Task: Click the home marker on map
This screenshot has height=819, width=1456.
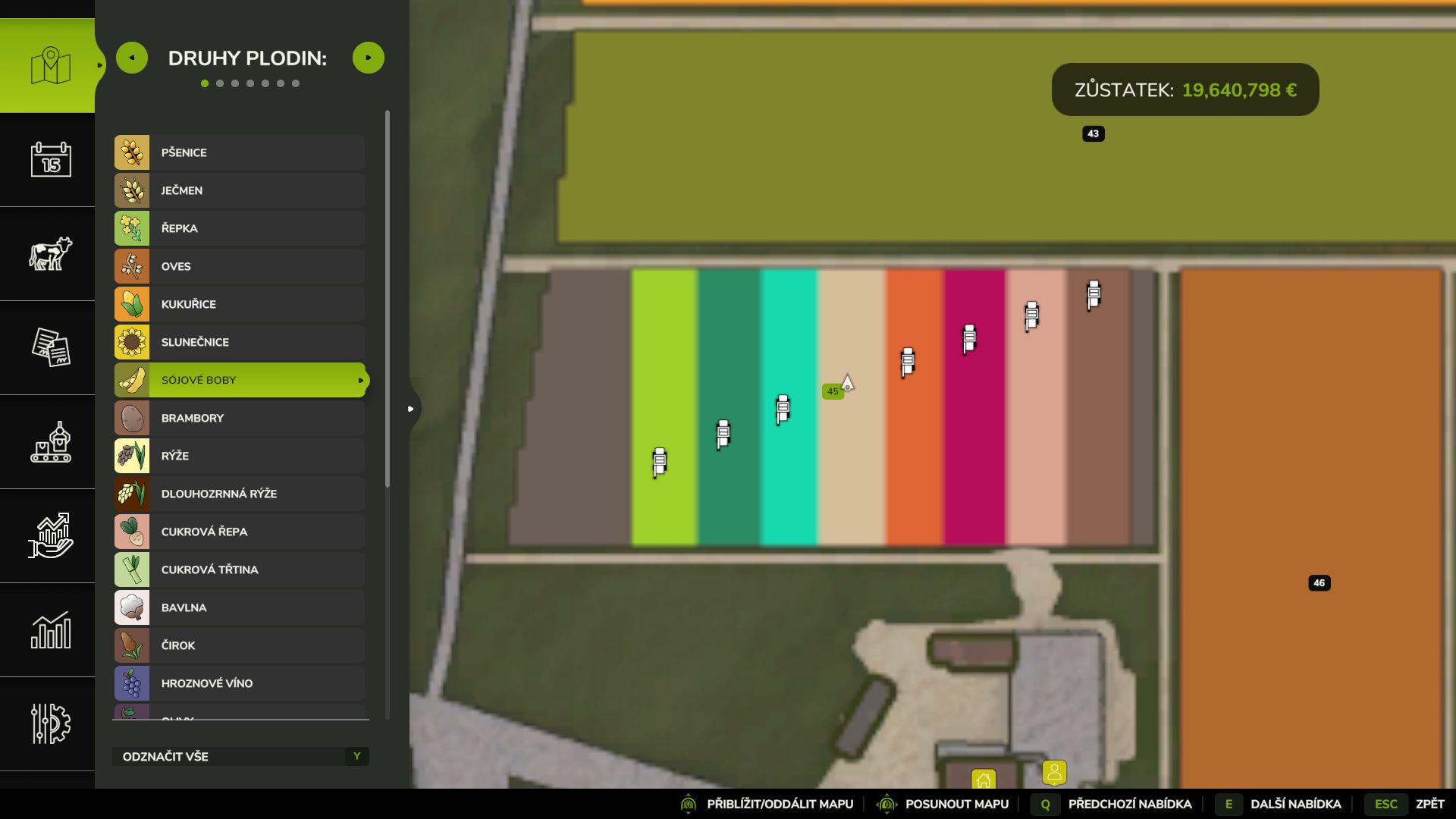Action: click(984, 780)
